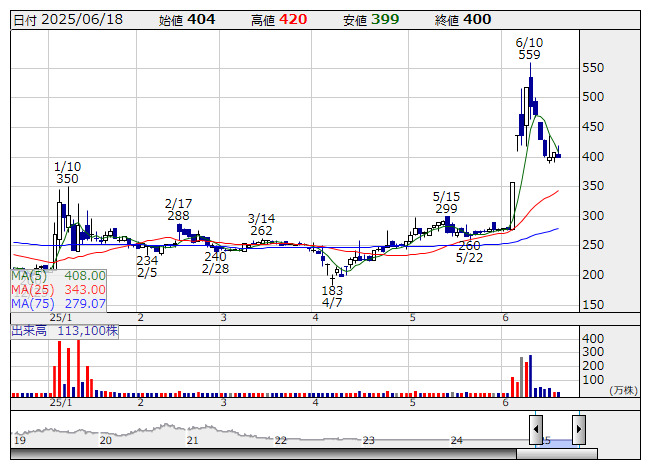
Task: Click the 日付 2025/06/18 date field
Action: 68,20
